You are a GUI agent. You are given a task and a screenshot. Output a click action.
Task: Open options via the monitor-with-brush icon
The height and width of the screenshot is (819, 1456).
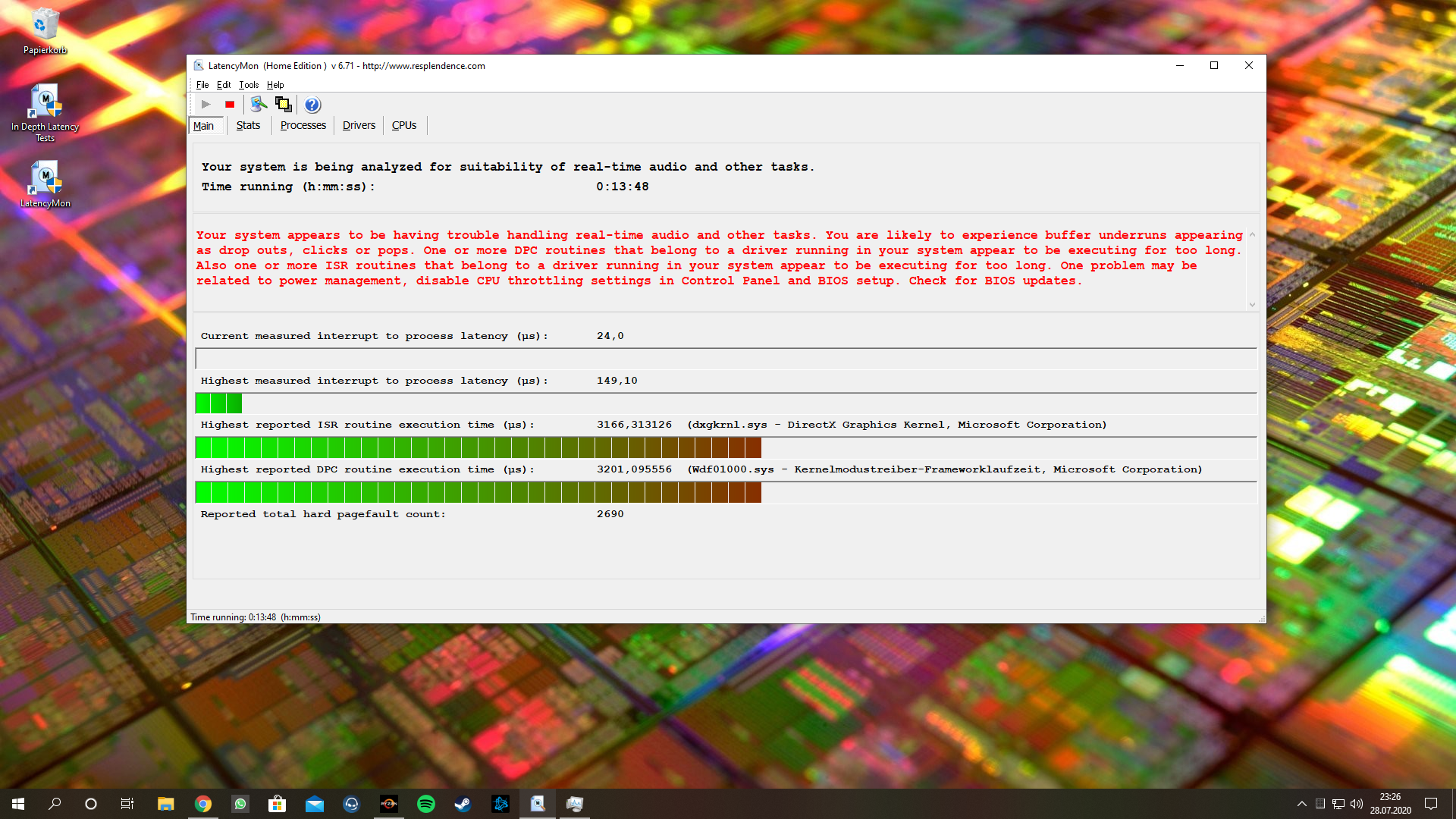(259, 105)
